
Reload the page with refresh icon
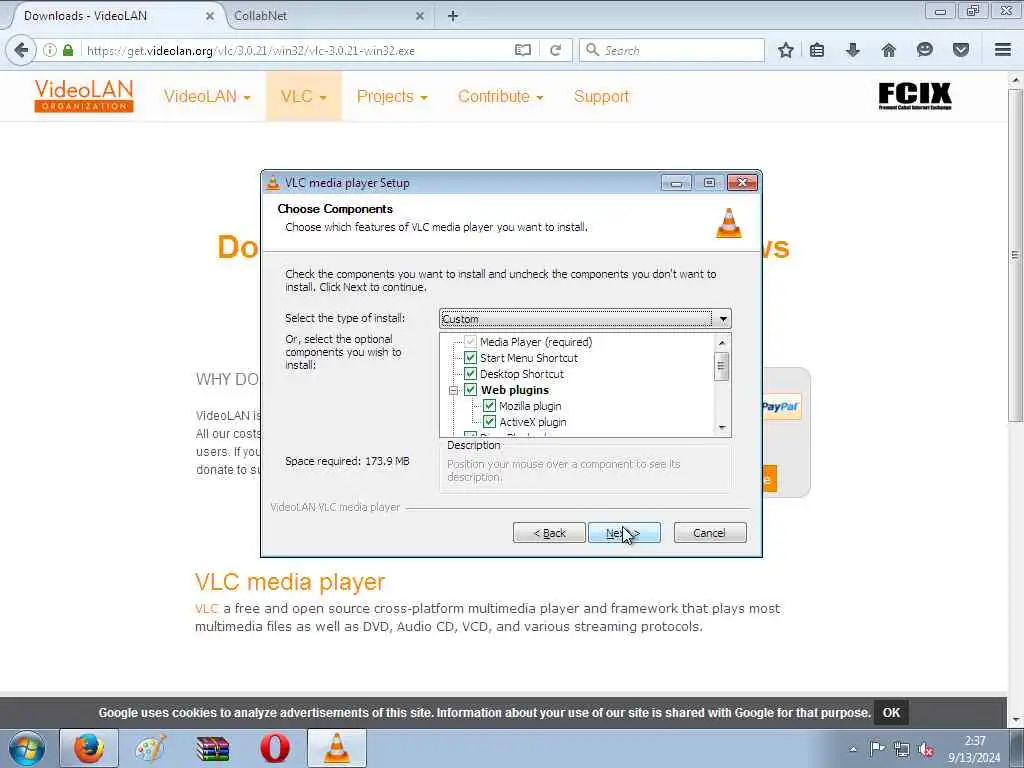click(x=556, y=50)
